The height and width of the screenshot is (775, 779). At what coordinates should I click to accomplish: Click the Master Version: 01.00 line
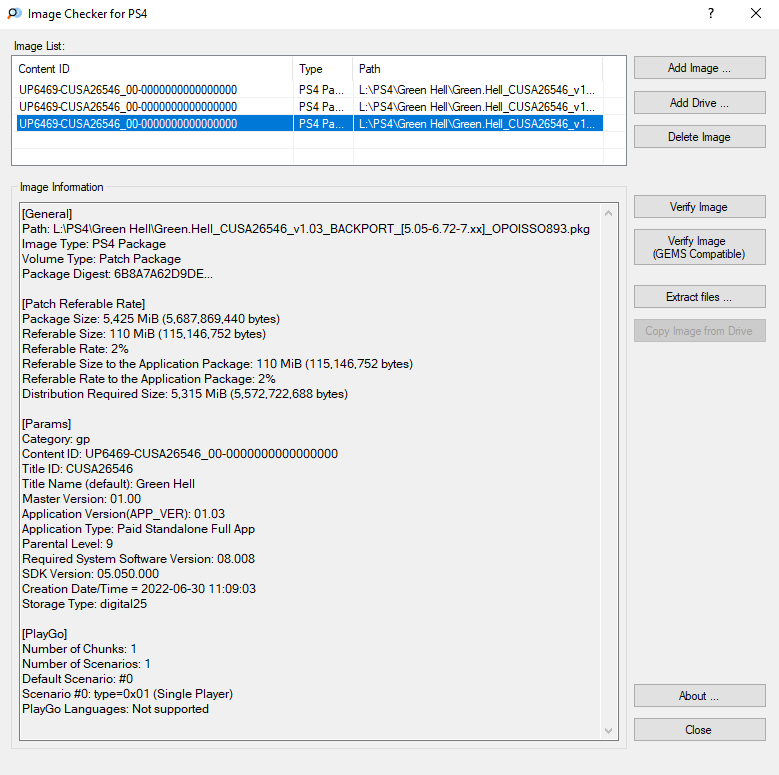pyautogui.click(x=81, y=499)
